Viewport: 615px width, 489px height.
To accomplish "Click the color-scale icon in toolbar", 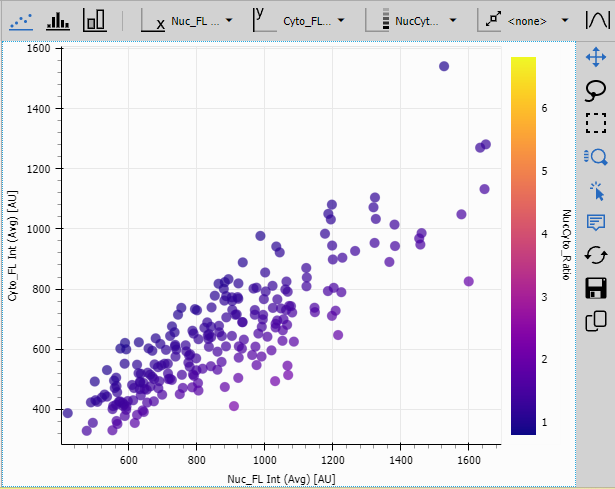I will (x=377, y=20).
